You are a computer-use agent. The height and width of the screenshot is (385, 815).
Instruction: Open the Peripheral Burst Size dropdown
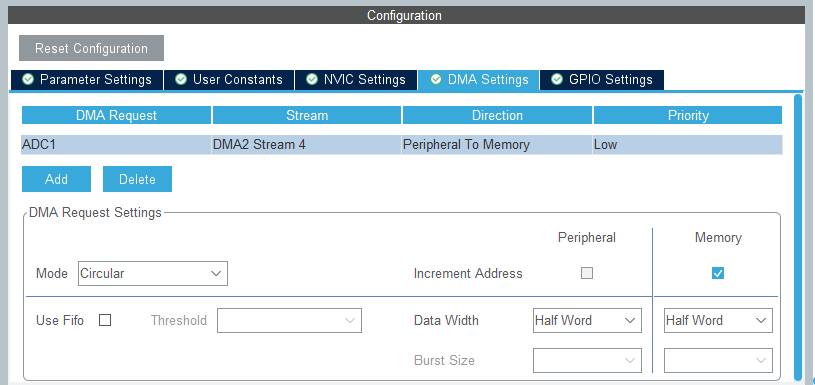(x=587, y=361)
